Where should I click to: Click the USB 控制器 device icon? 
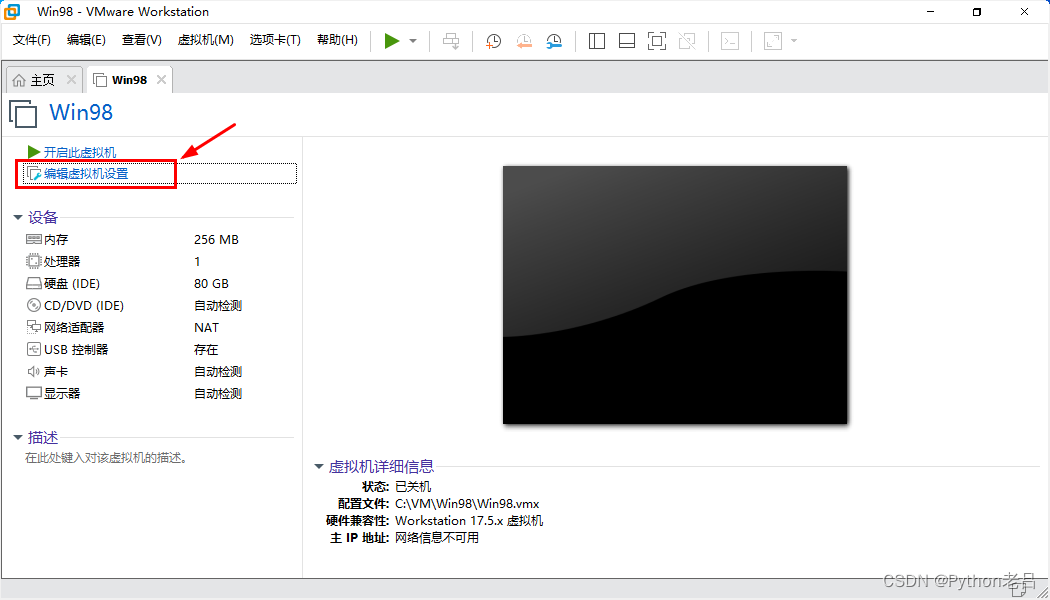[x=33, y=350]
